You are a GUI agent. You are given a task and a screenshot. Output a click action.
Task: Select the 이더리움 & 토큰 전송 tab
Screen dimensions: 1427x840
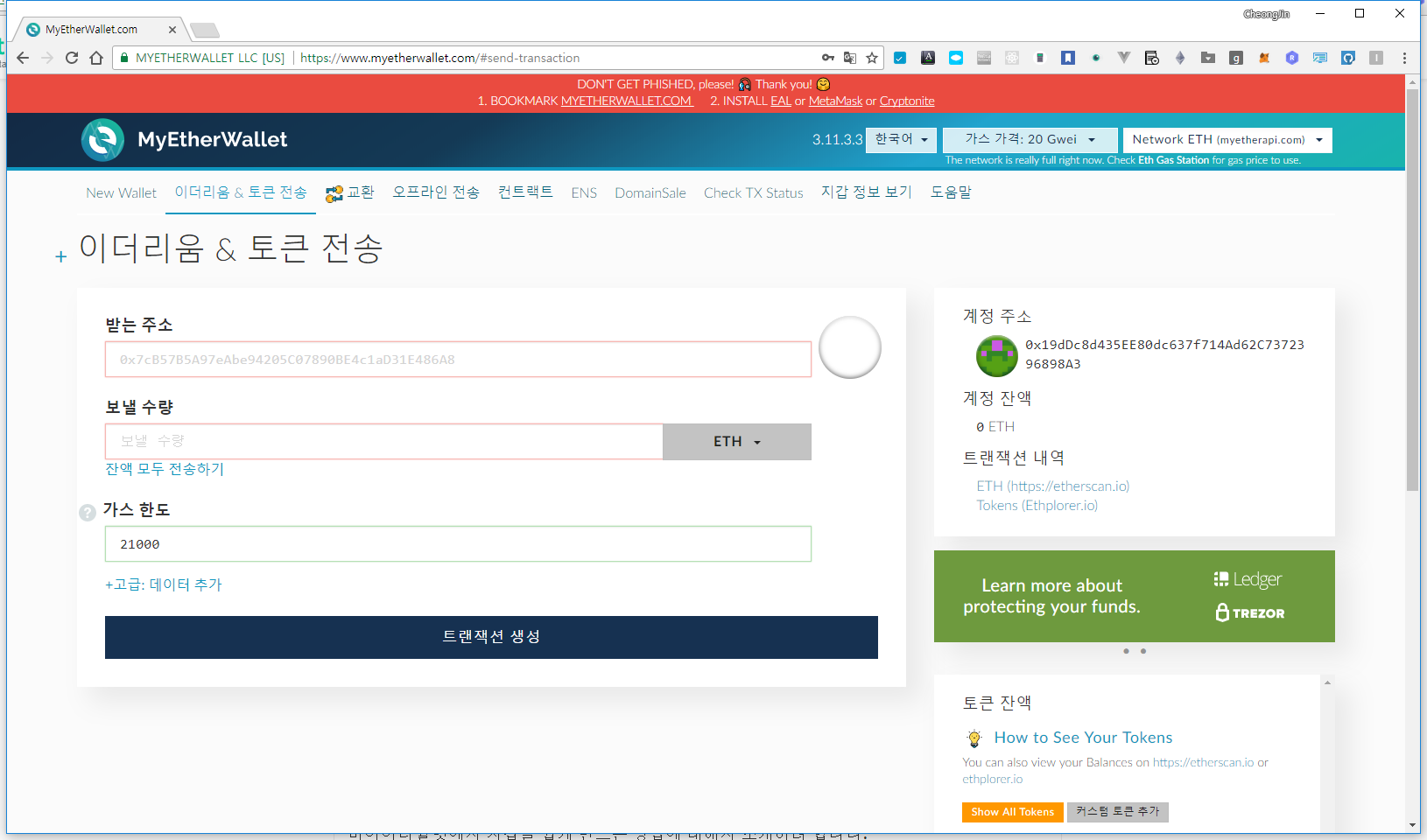pos(241,192)
